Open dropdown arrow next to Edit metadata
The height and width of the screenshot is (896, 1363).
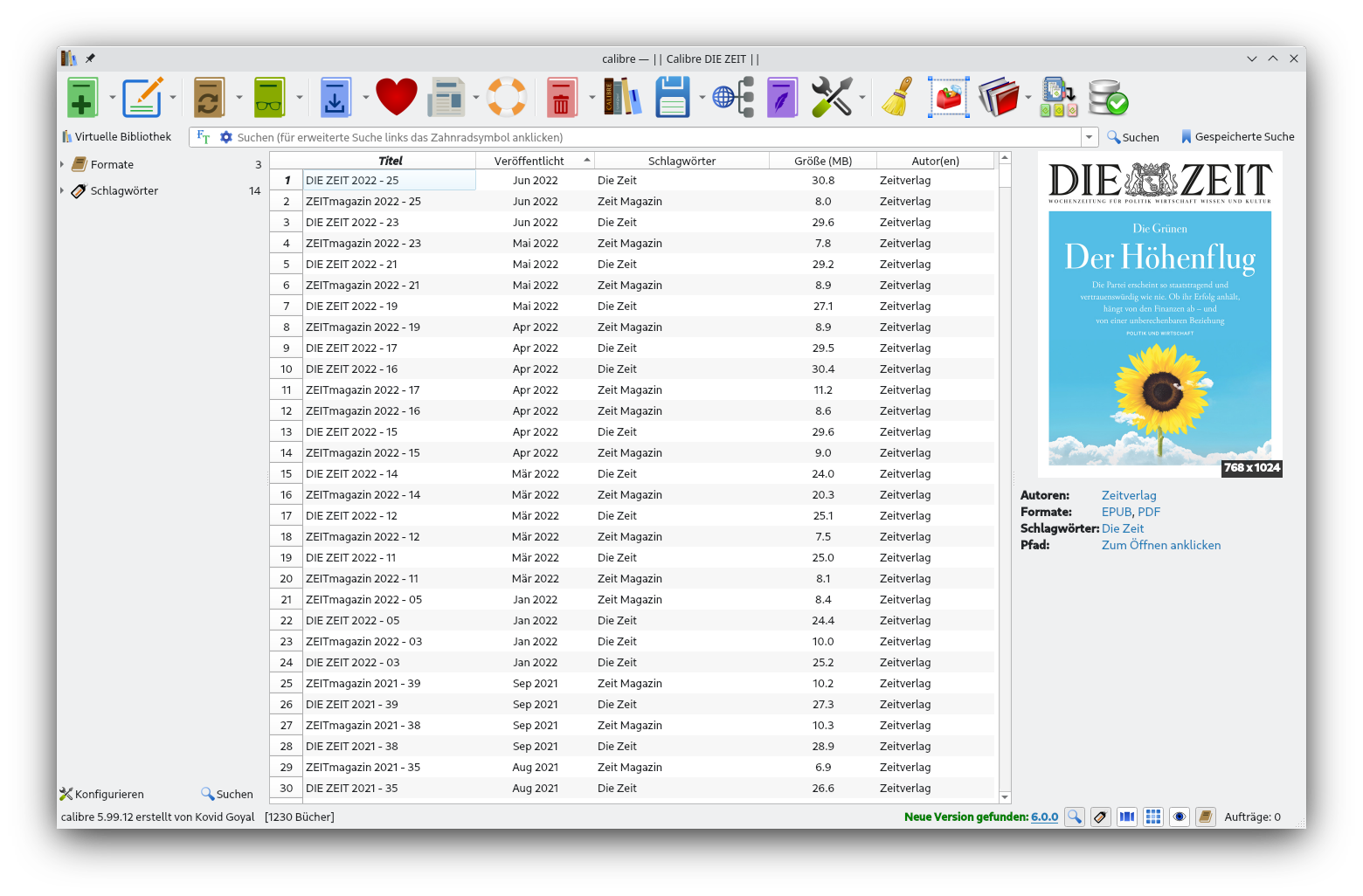173,98
